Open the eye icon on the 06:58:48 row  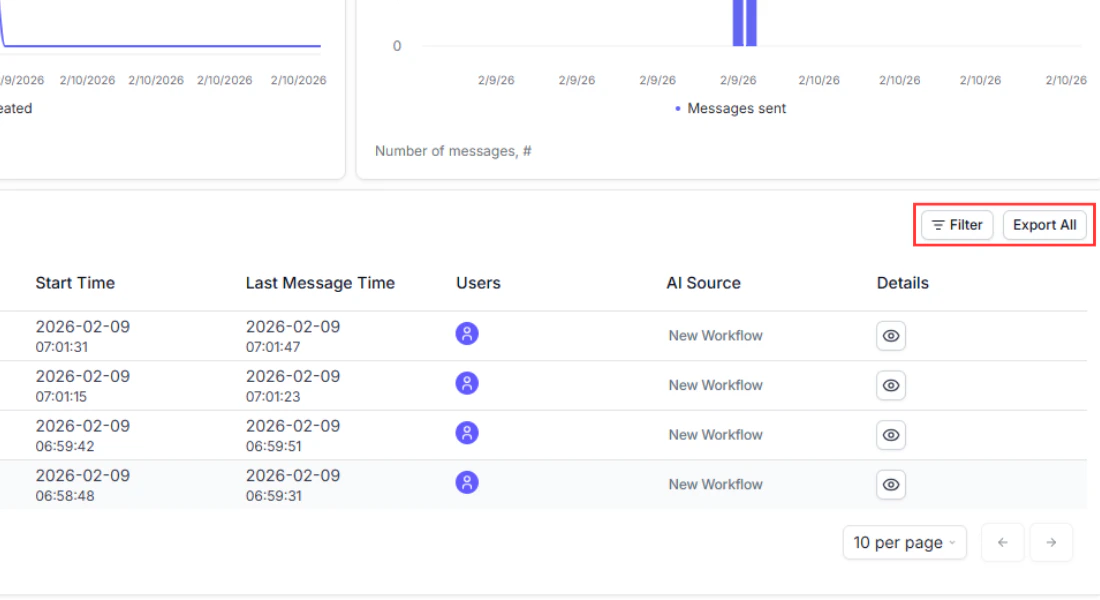tap(890, 484)
